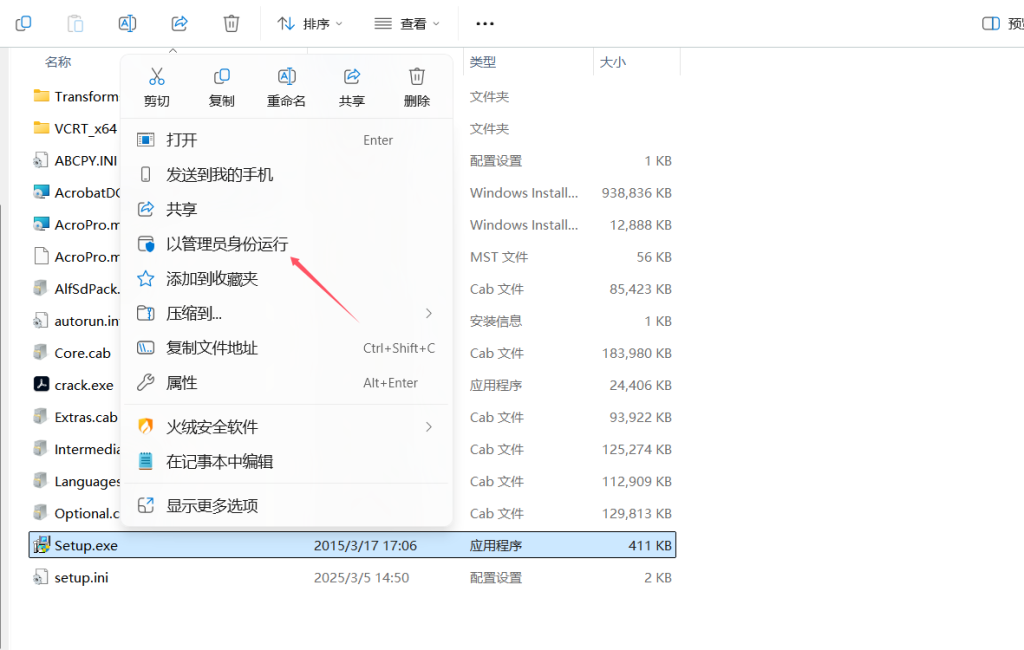Click the Cut icon in the context menu
Viewport: 1024px width, 650px height.
[x=156, y=76]
